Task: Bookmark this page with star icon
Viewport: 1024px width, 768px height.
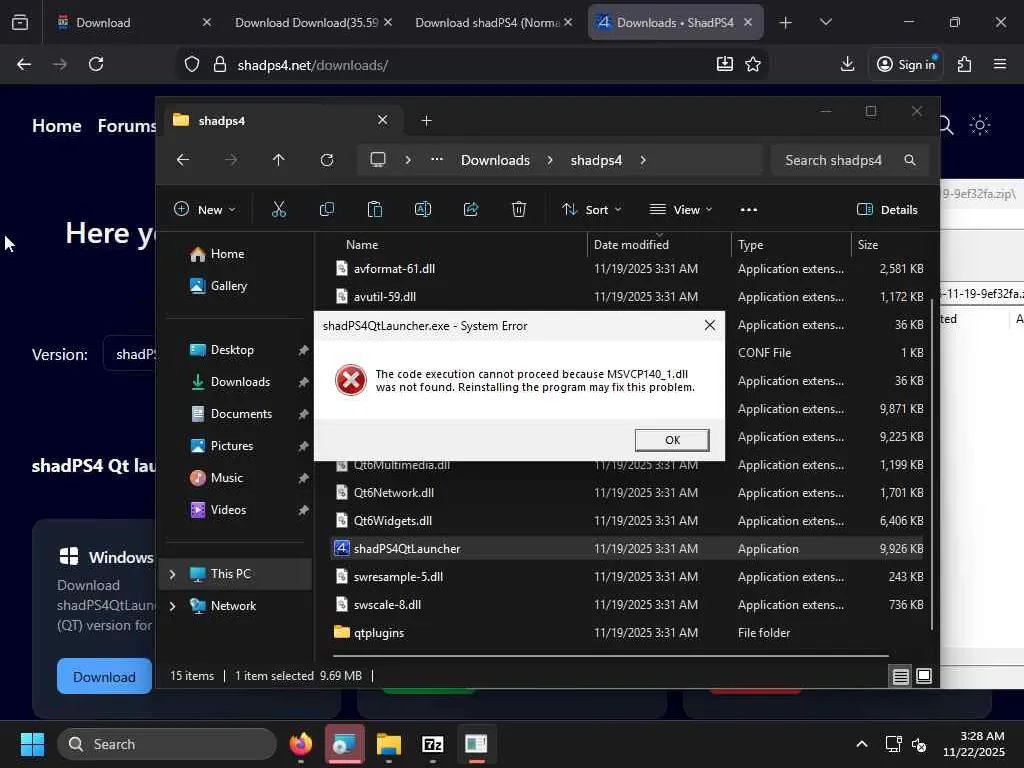Action: 753,64
